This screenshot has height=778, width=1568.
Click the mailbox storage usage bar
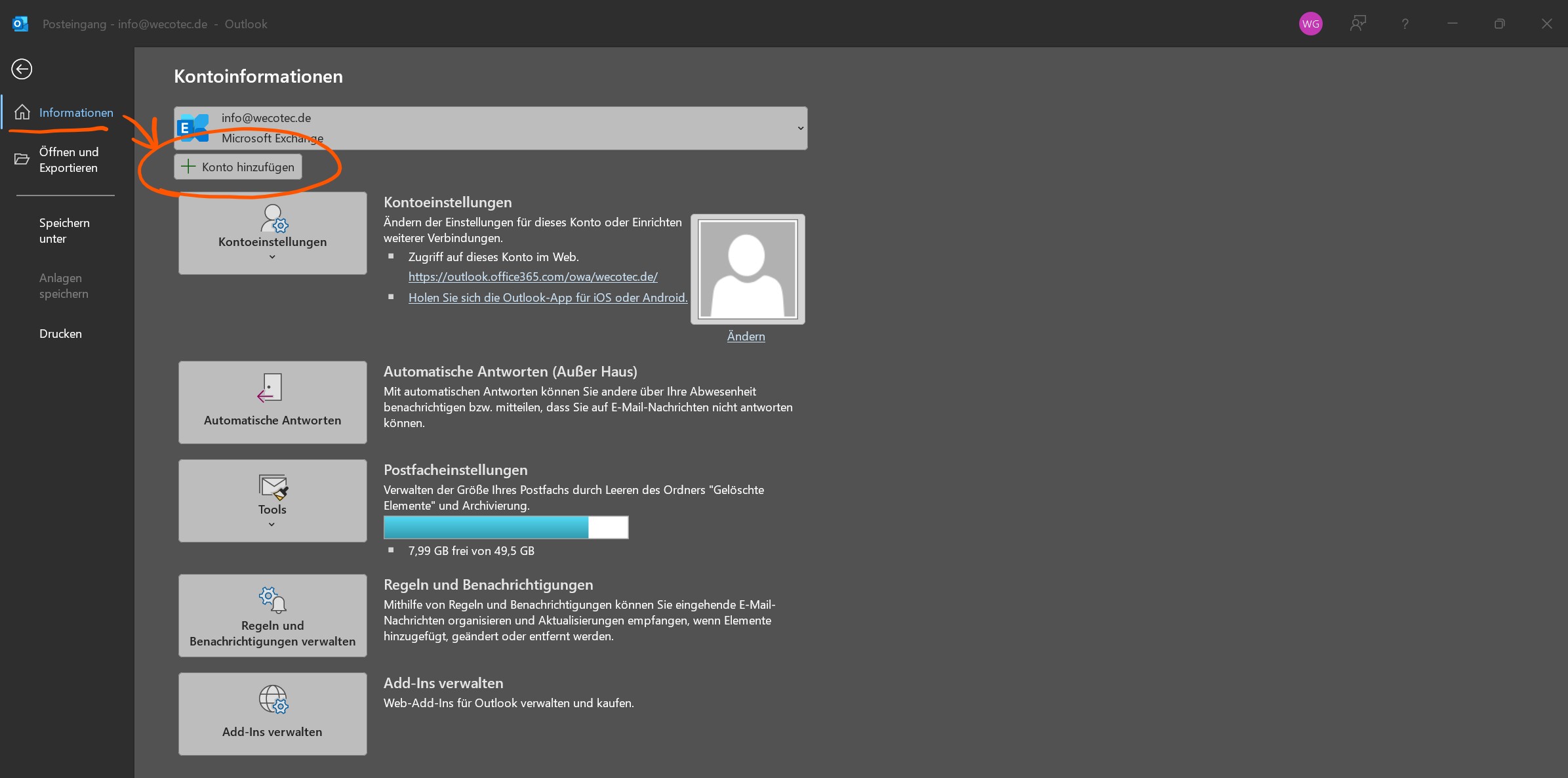[x=506, y=527]
